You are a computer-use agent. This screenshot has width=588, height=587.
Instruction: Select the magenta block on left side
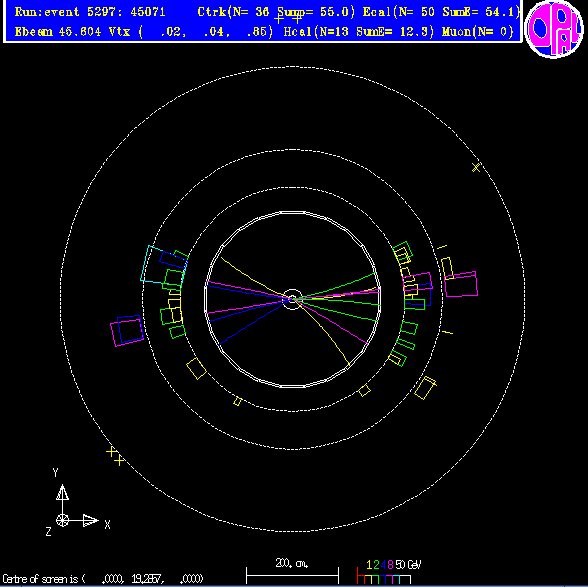127,331
